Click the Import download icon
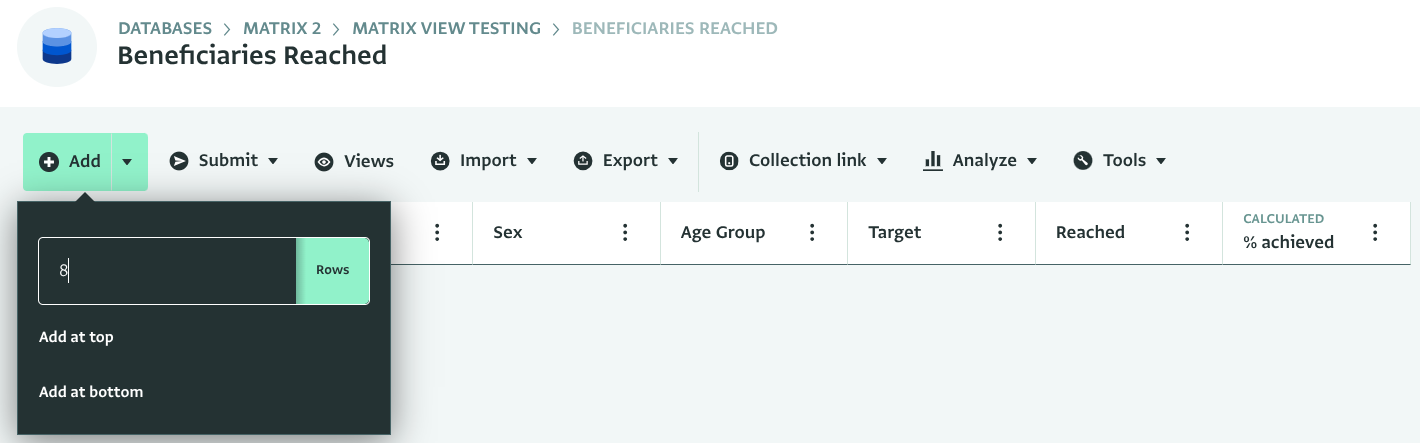The image size is (1420, 443). pos(440,161)
